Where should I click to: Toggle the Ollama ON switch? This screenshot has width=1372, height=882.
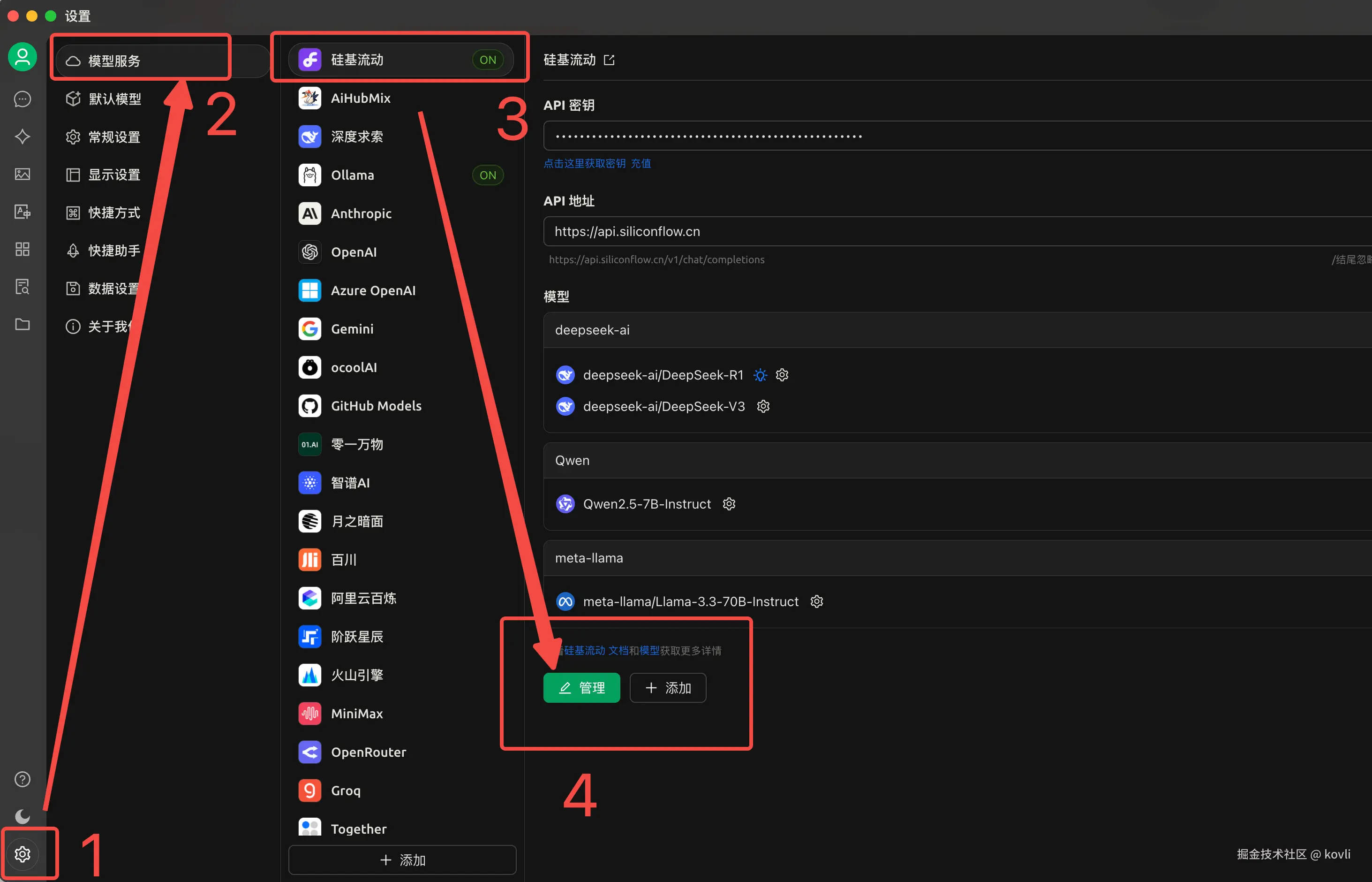[488, 175]
